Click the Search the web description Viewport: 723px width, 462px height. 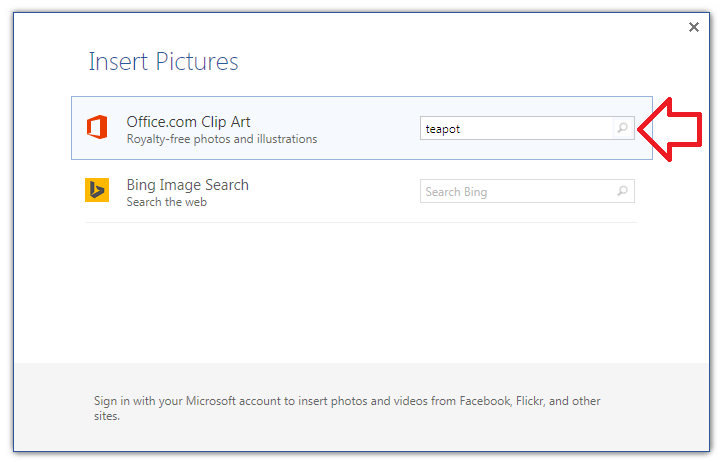[165, 202]
